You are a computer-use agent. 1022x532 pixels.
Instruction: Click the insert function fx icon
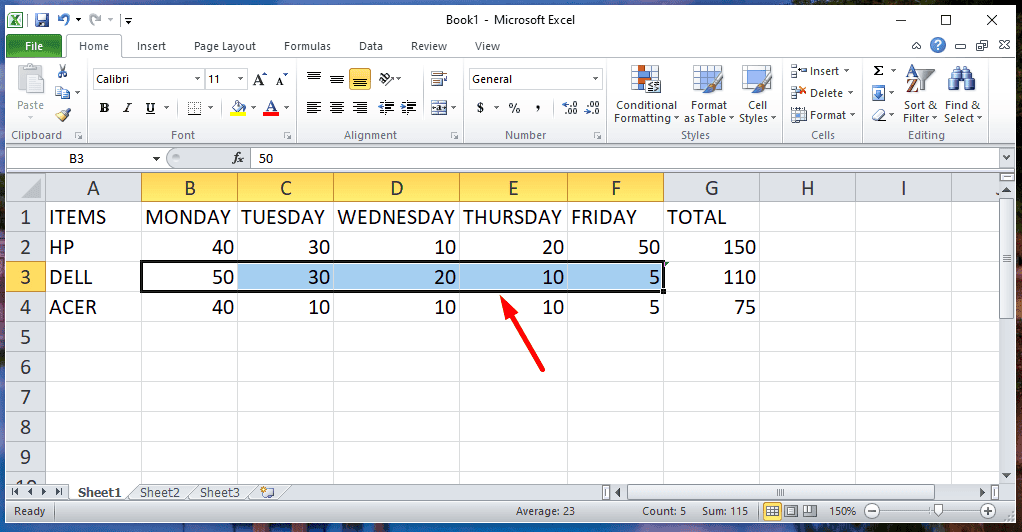[x=238, y=158]
